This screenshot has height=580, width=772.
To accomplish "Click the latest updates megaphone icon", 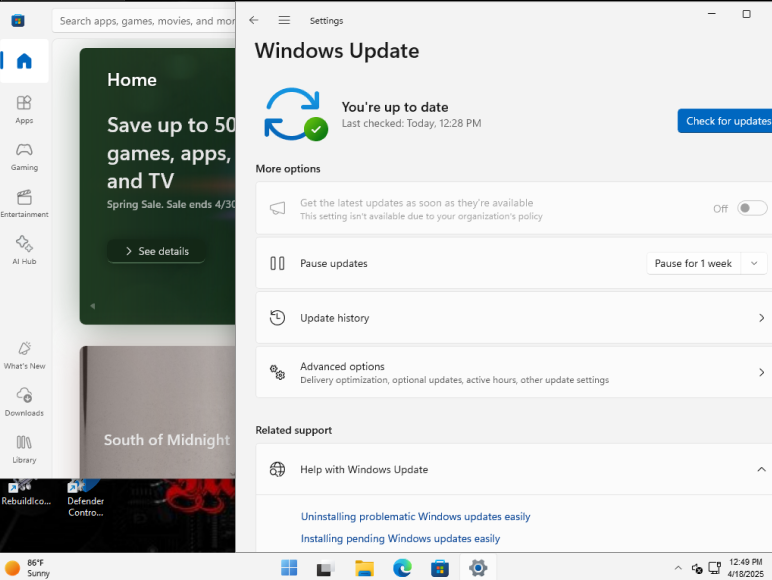I will 277,208.
